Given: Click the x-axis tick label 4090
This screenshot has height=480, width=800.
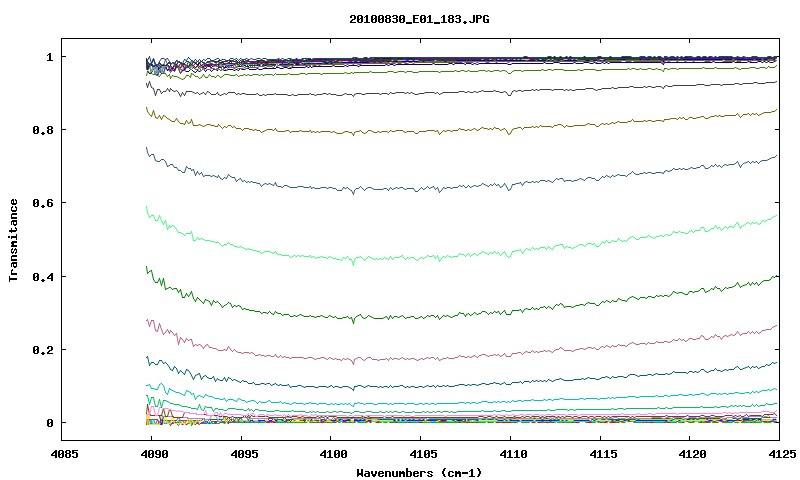Looking at the screenshot, I should coord(154,454).
